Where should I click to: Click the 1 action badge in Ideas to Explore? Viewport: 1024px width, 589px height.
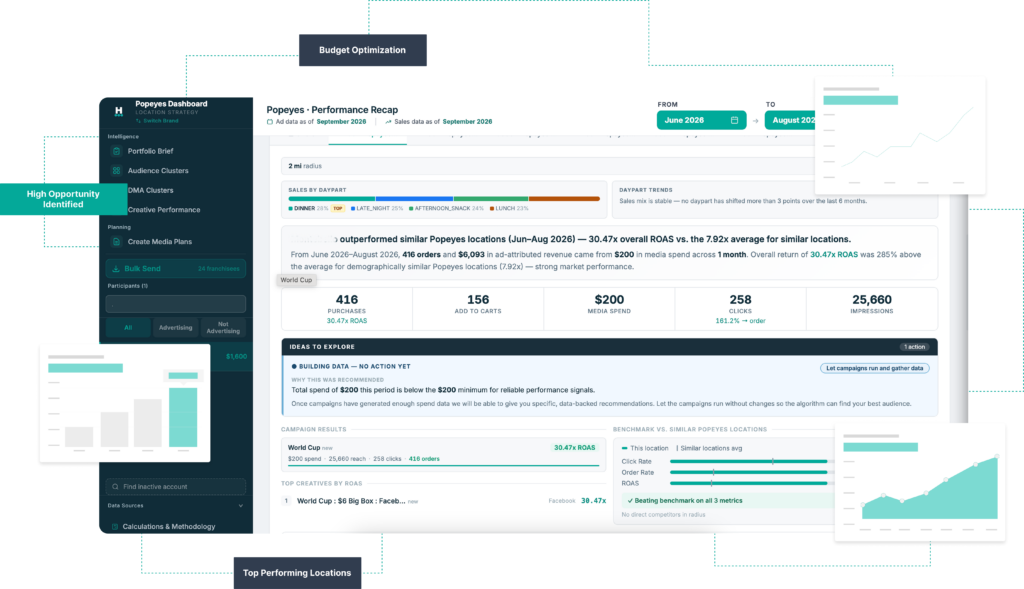coord(914,347)
